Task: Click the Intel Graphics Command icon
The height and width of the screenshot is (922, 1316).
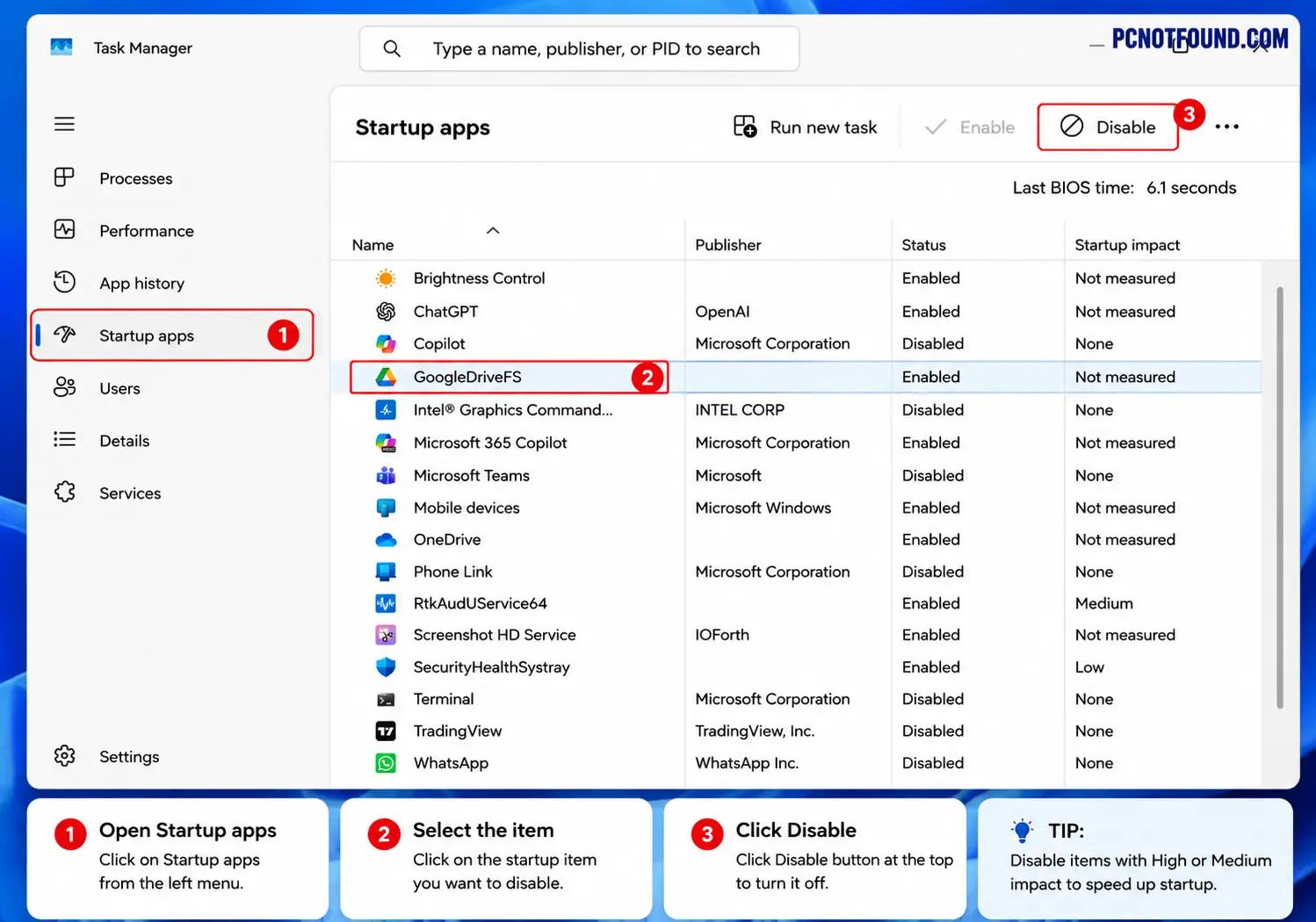Action: 386,410
